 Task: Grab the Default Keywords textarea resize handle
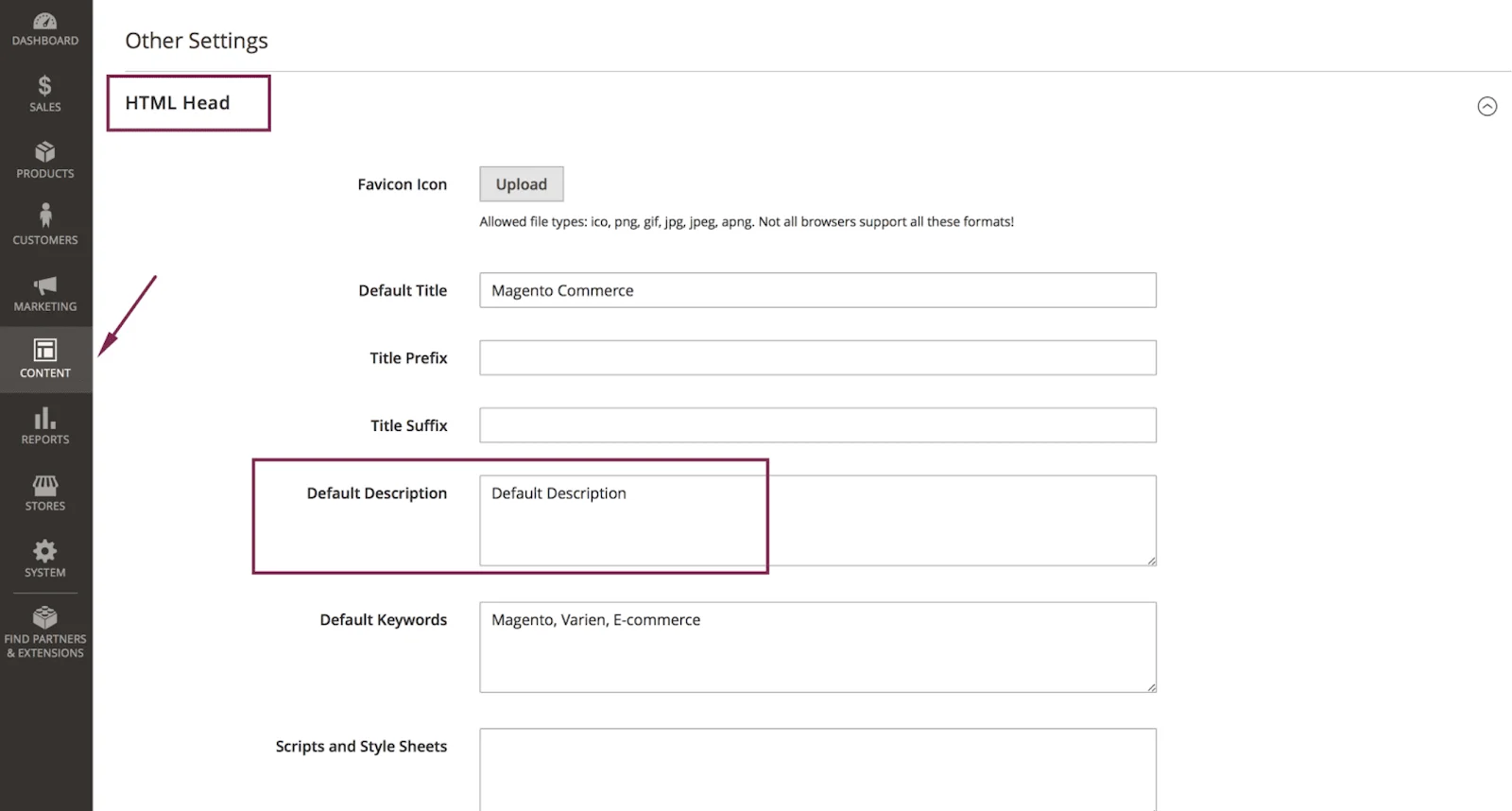tap(1151, 687)
